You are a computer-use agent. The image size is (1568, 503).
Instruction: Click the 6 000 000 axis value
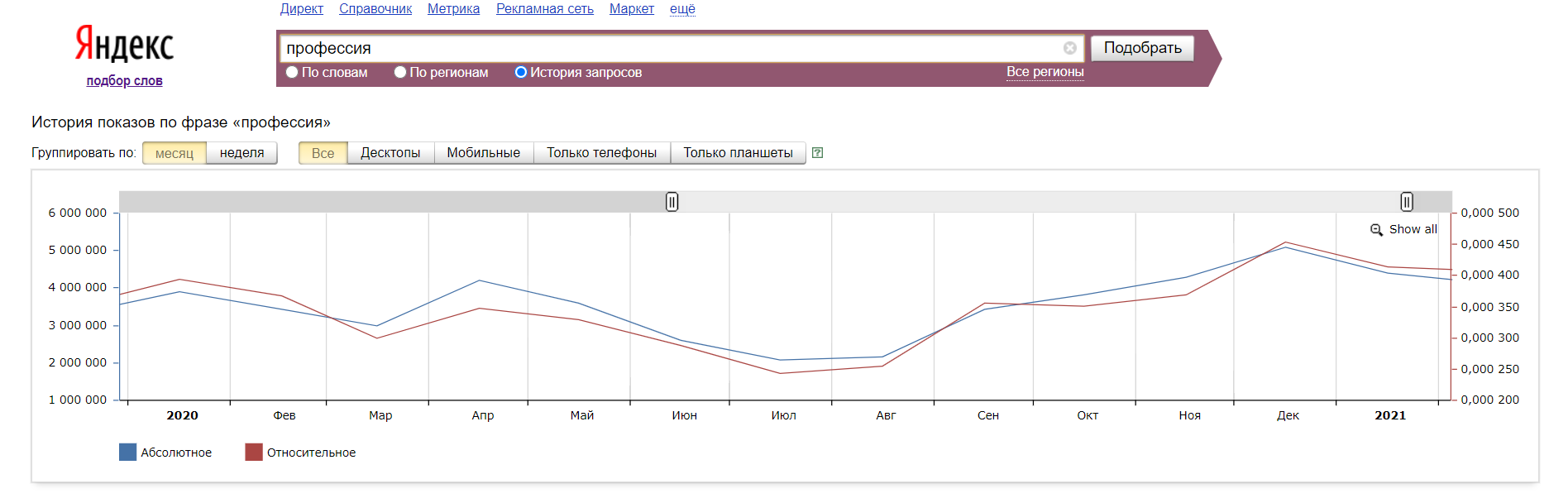pyautogui.click(x=78, y=213)
